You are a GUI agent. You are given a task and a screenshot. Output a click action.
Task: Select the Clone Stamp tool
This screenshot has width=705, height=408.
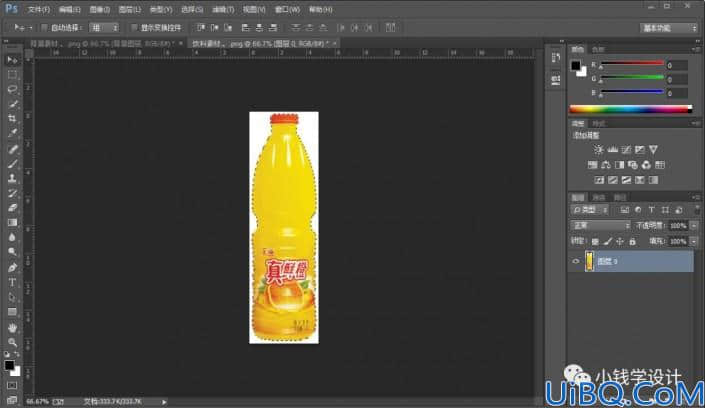point(12,179)
